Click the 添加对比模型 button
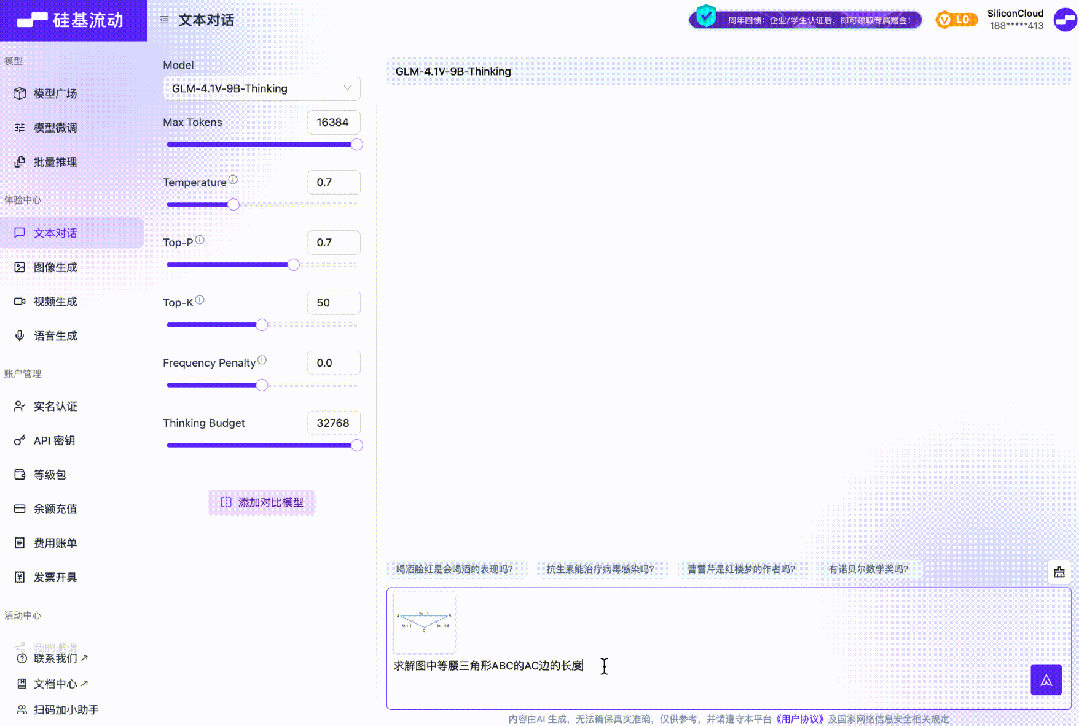The width and height of the screenshot is (1079, 726). coord(262,502)
